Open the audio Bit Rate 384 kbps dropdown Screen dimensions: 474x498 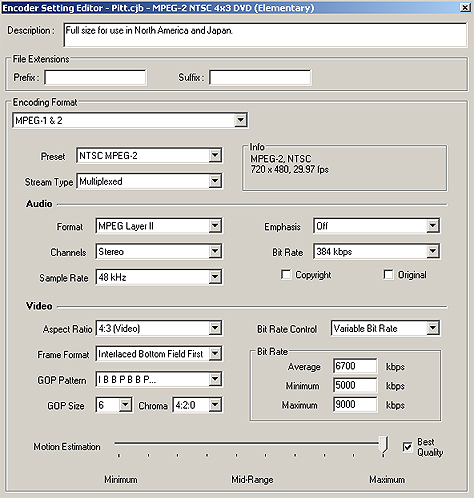tap(376, 251)
